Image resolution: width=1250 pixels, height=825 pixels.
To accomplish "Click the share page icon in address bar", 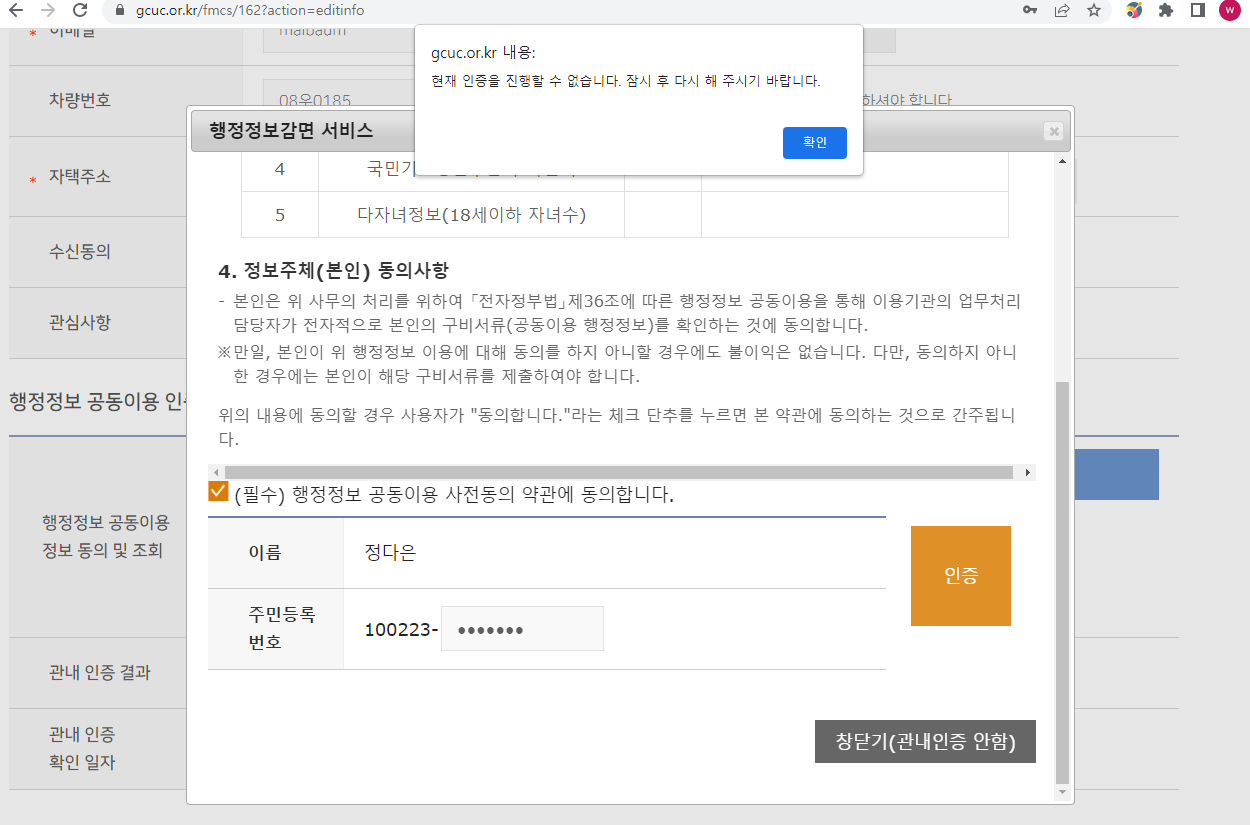I will click(x=1061, y=10).
